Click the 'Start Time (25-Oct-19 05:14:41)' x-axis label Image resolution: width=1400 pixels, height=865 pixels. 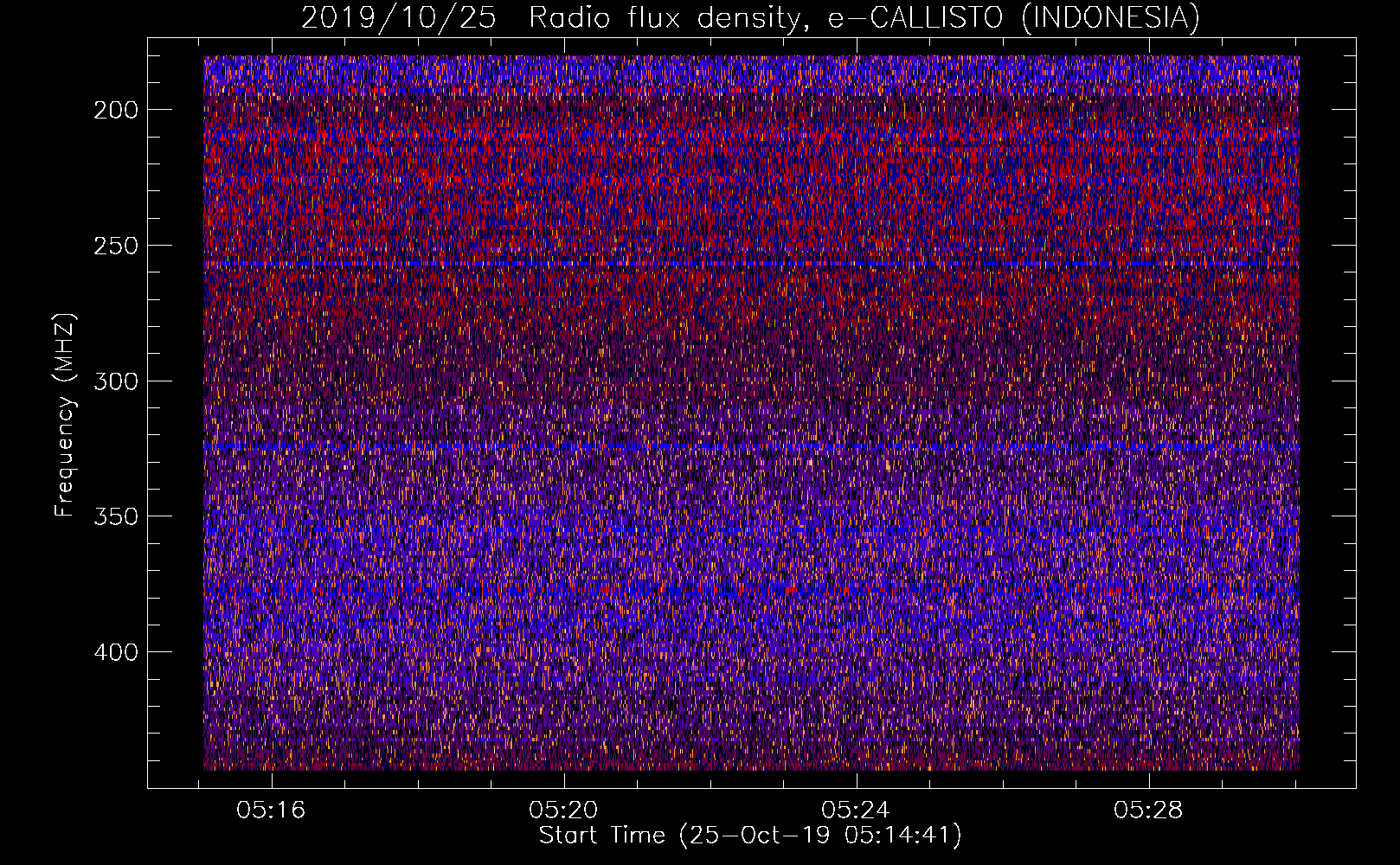click(750, 836)
